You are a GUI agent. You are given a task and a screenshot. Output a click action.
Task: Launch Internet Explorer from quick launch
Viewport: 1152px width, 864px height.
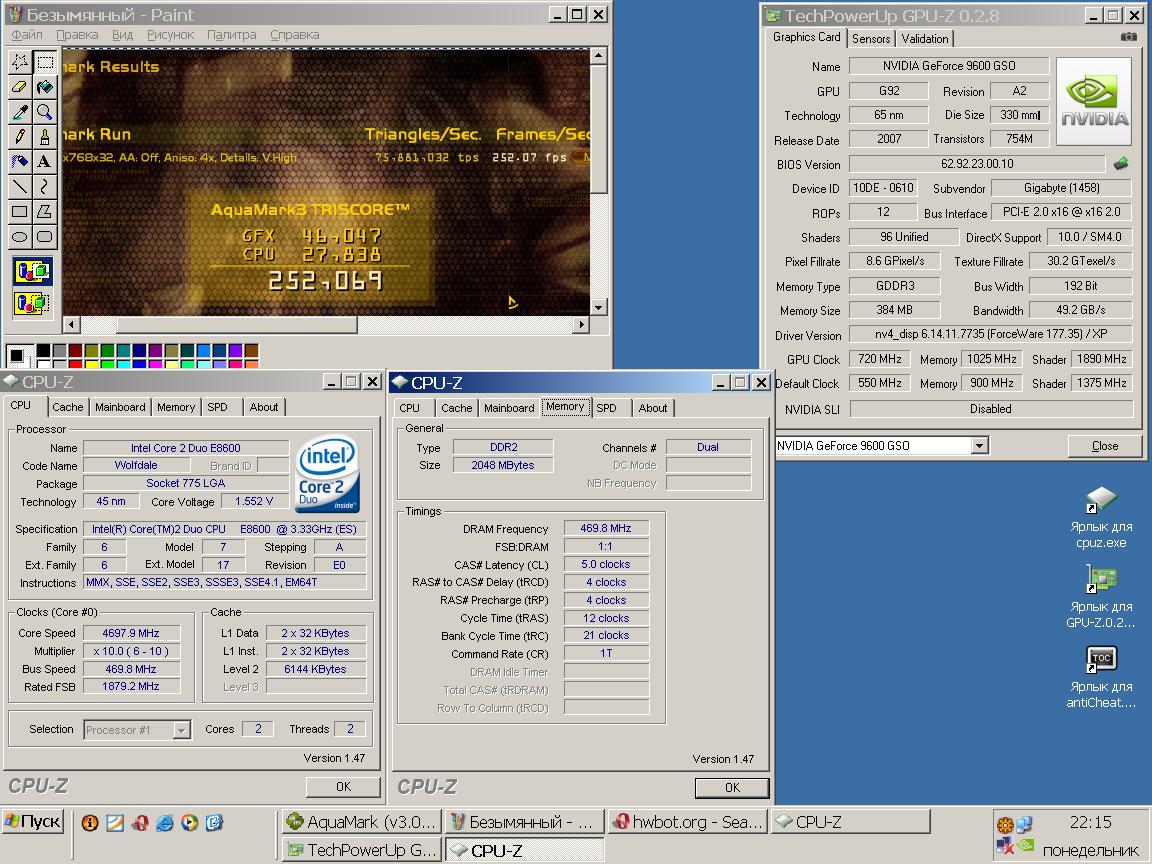click(x=165, y=823)
